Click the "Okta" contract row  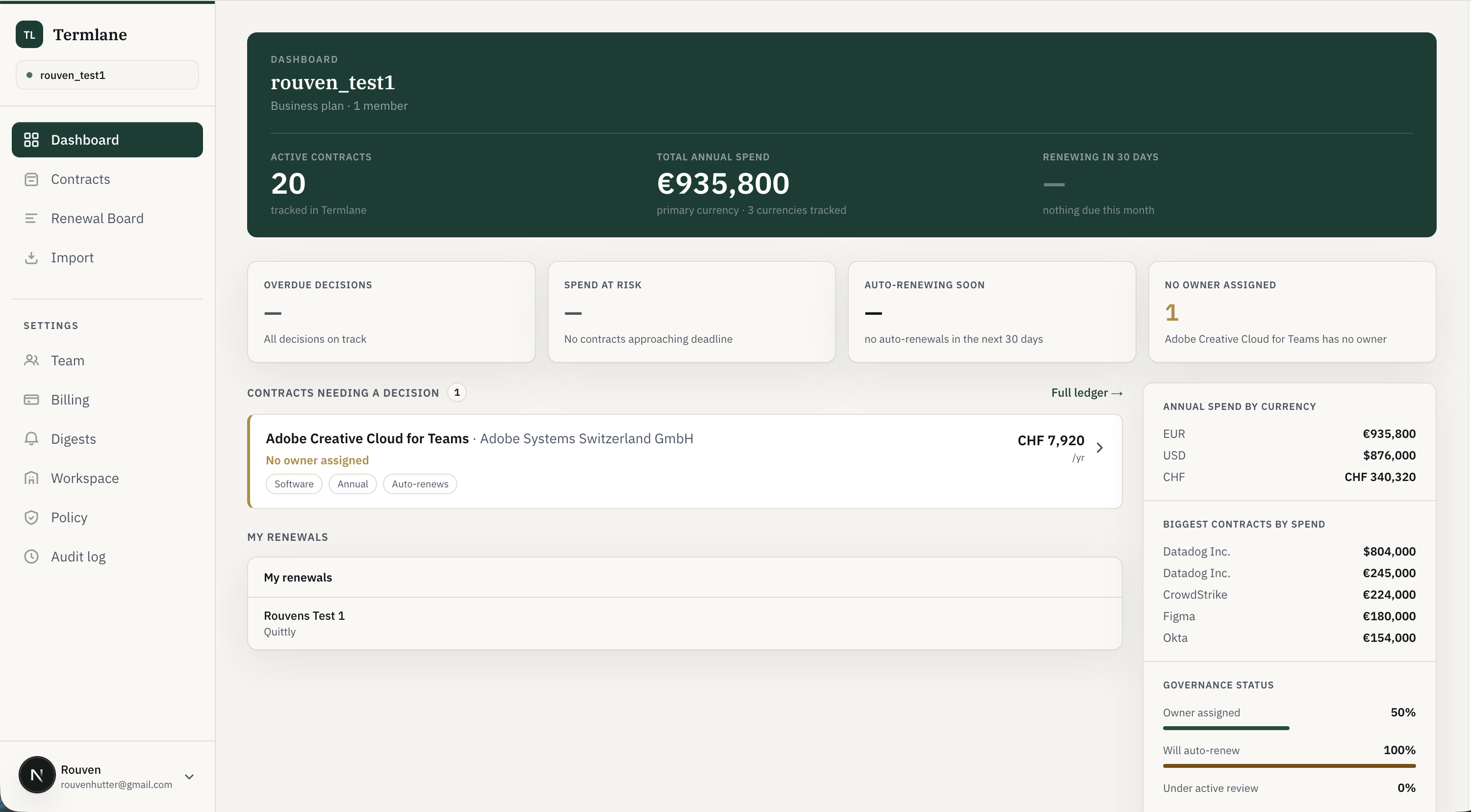coord(1289,638)
